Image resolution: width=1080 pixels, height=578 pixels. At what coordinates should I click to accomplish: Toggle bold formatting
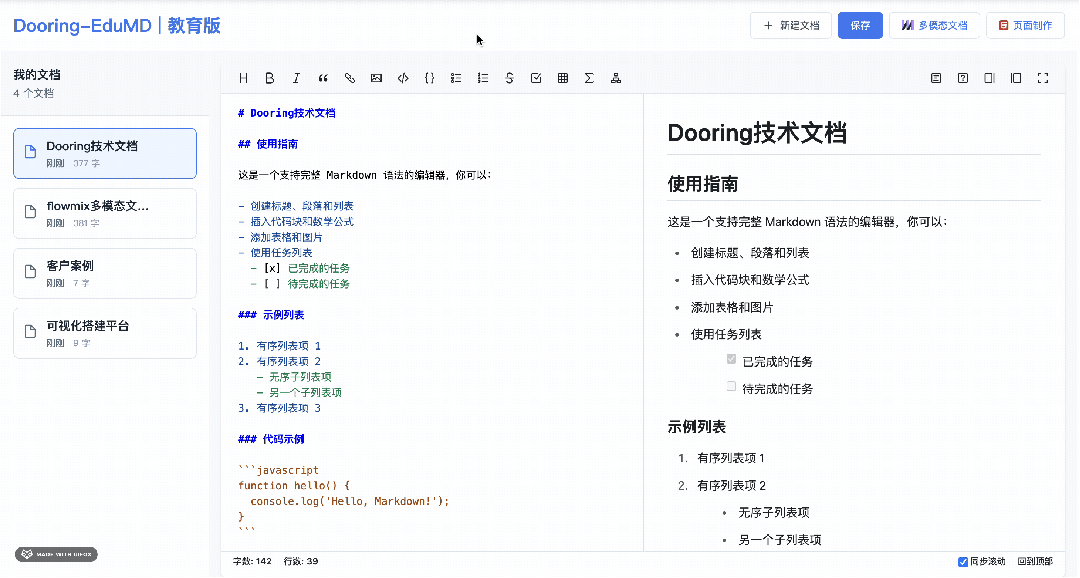(x=270, y=79)
